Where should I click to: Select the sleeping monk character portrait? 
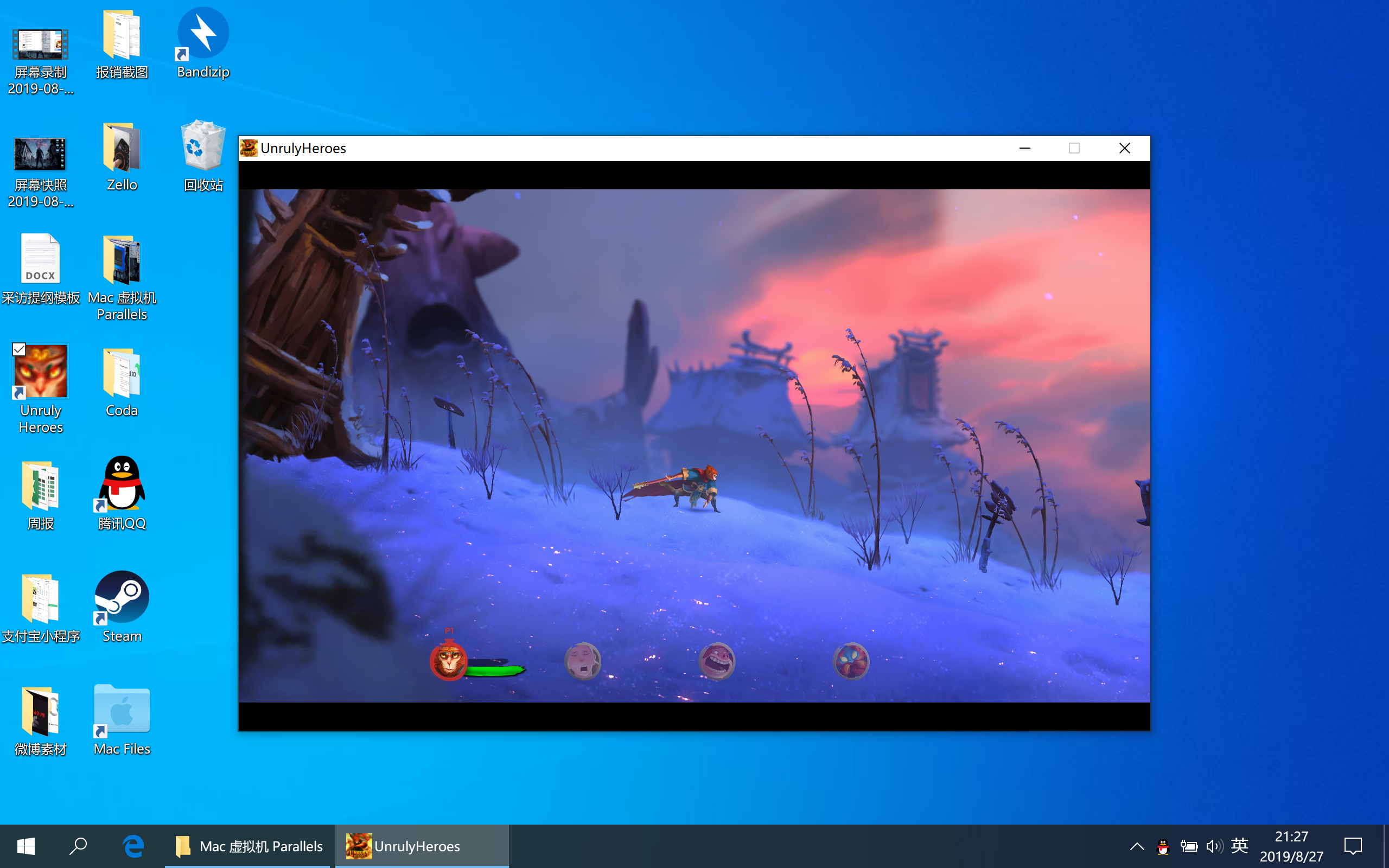pos(583,661)
